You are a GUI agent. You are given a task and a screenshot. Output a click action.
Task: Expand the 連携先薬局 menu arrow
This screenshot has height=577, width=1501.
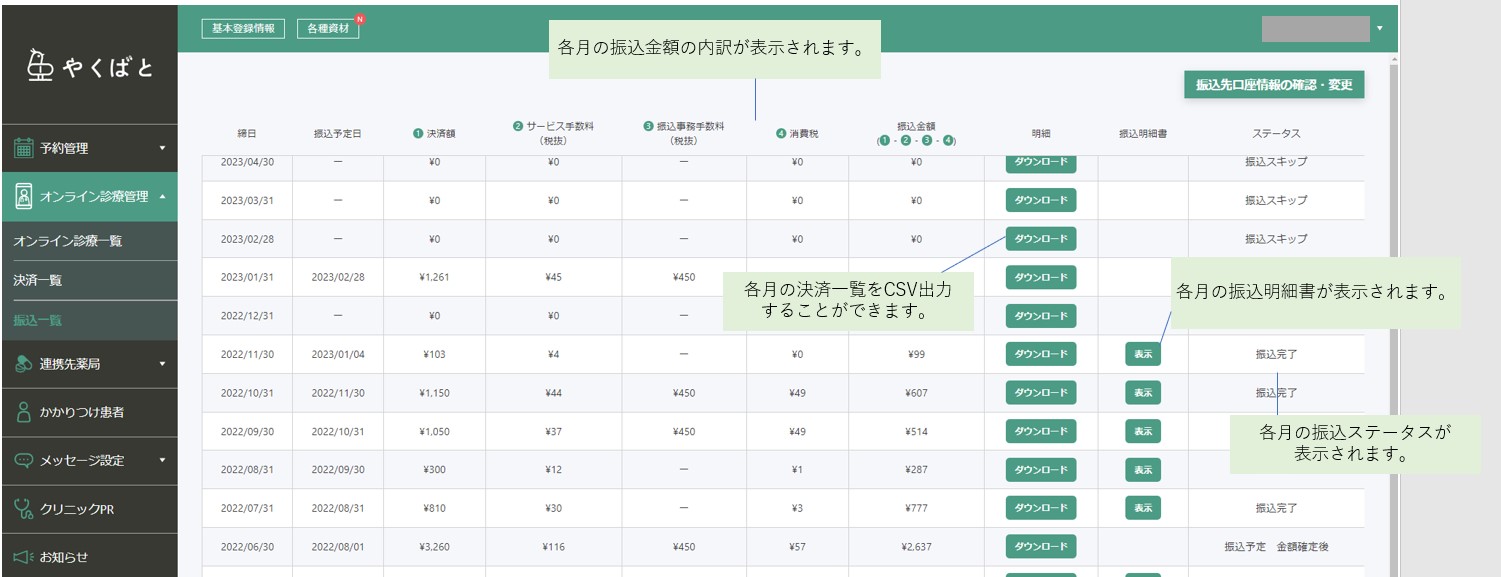(x=162, y=364)
